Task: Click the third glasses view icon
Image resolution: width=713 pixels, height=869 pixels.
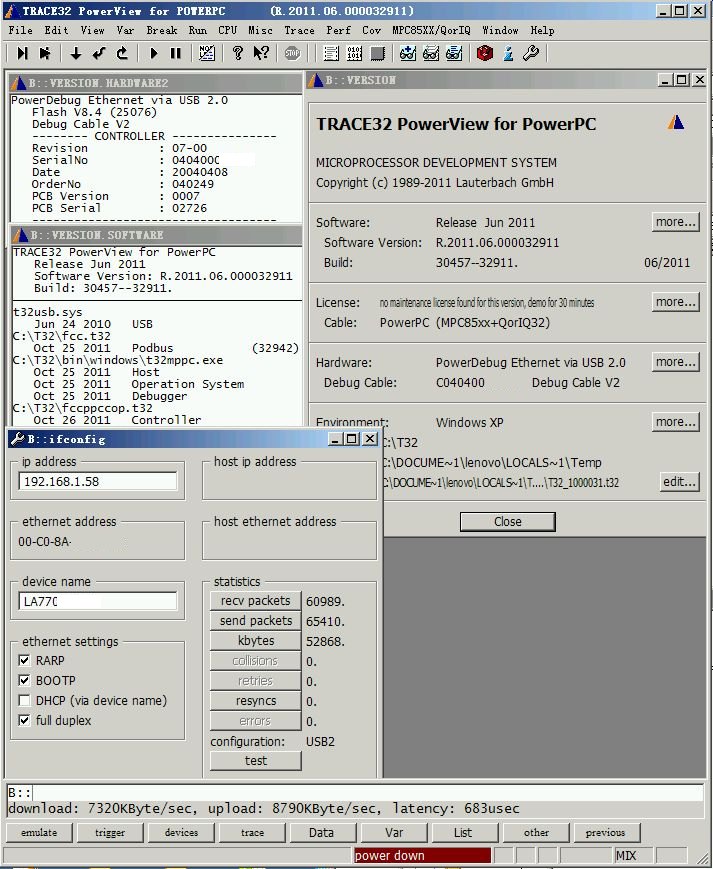Action: point(454,53)
